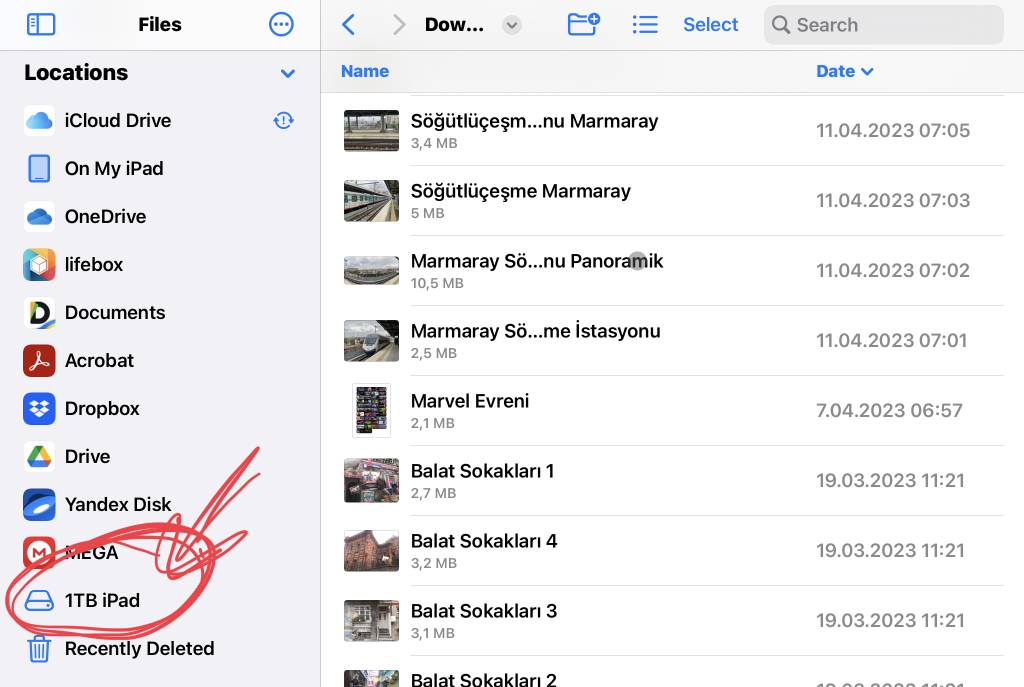
Task: Tap the iCloud Drive sync status icon
Action: [284, 121]
